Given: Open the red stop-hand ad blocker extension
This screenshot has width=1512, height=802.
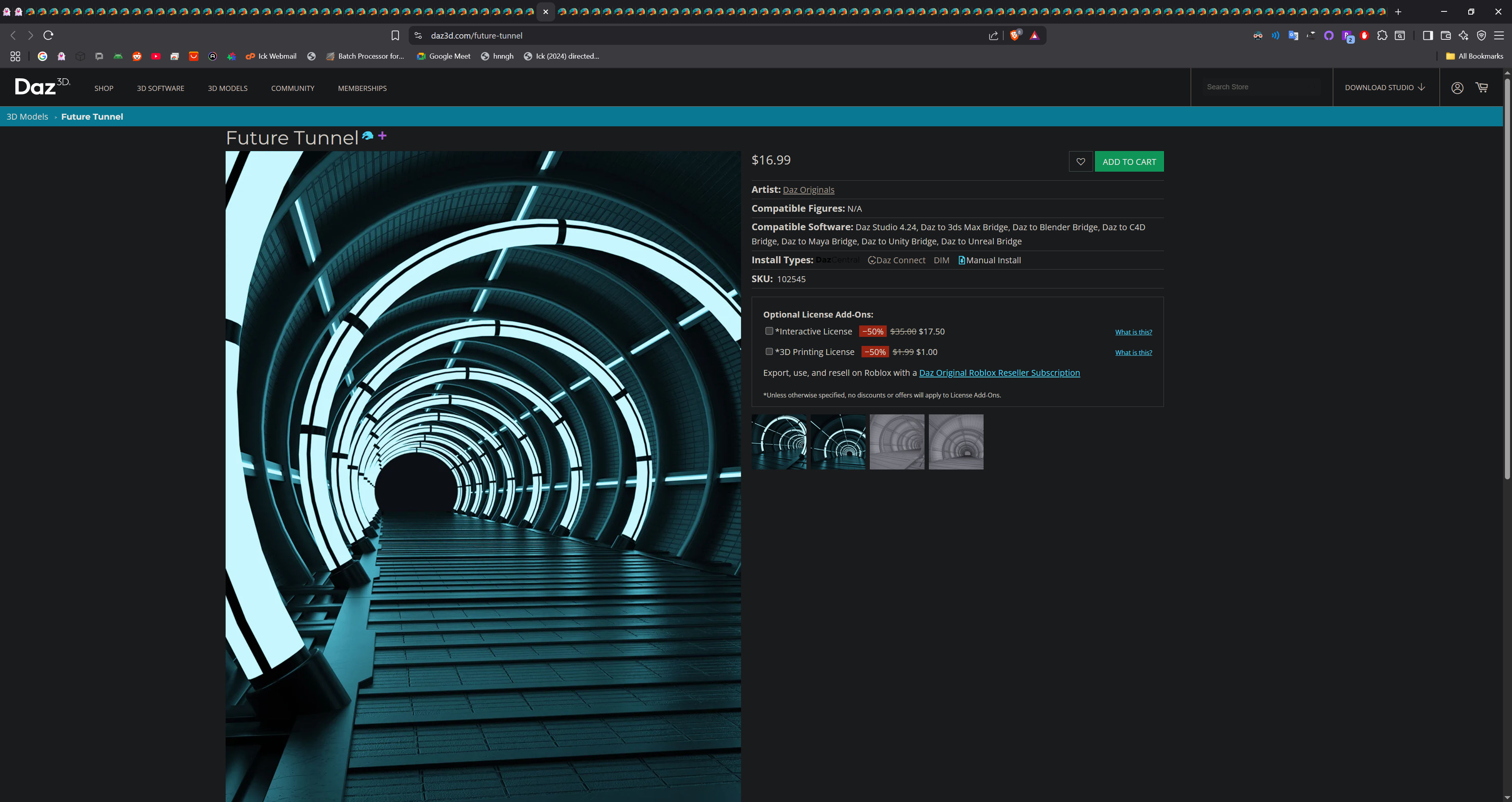Looking at the screenshot, I should click(x=1365, y=36).
